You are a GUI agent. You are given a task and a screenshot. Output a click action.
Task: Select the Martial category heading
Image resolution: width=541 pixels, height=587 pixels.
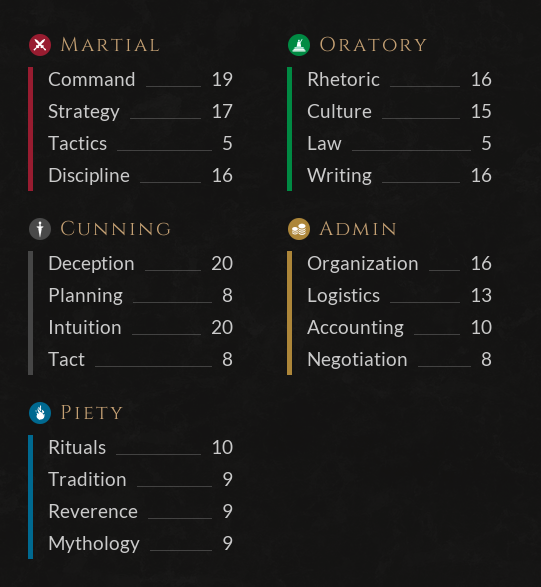(x=110, y=45)
